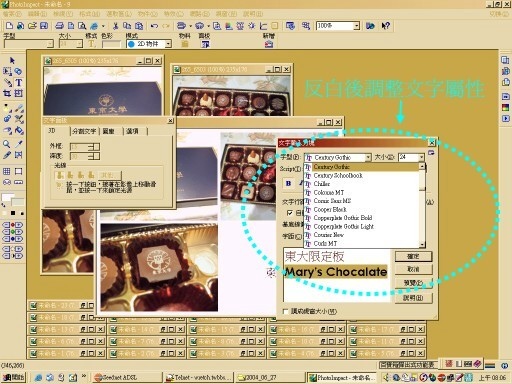Click the background color swatch in toolbox
512x384 pixels.
pyautogui.click(x=18, y=202)
